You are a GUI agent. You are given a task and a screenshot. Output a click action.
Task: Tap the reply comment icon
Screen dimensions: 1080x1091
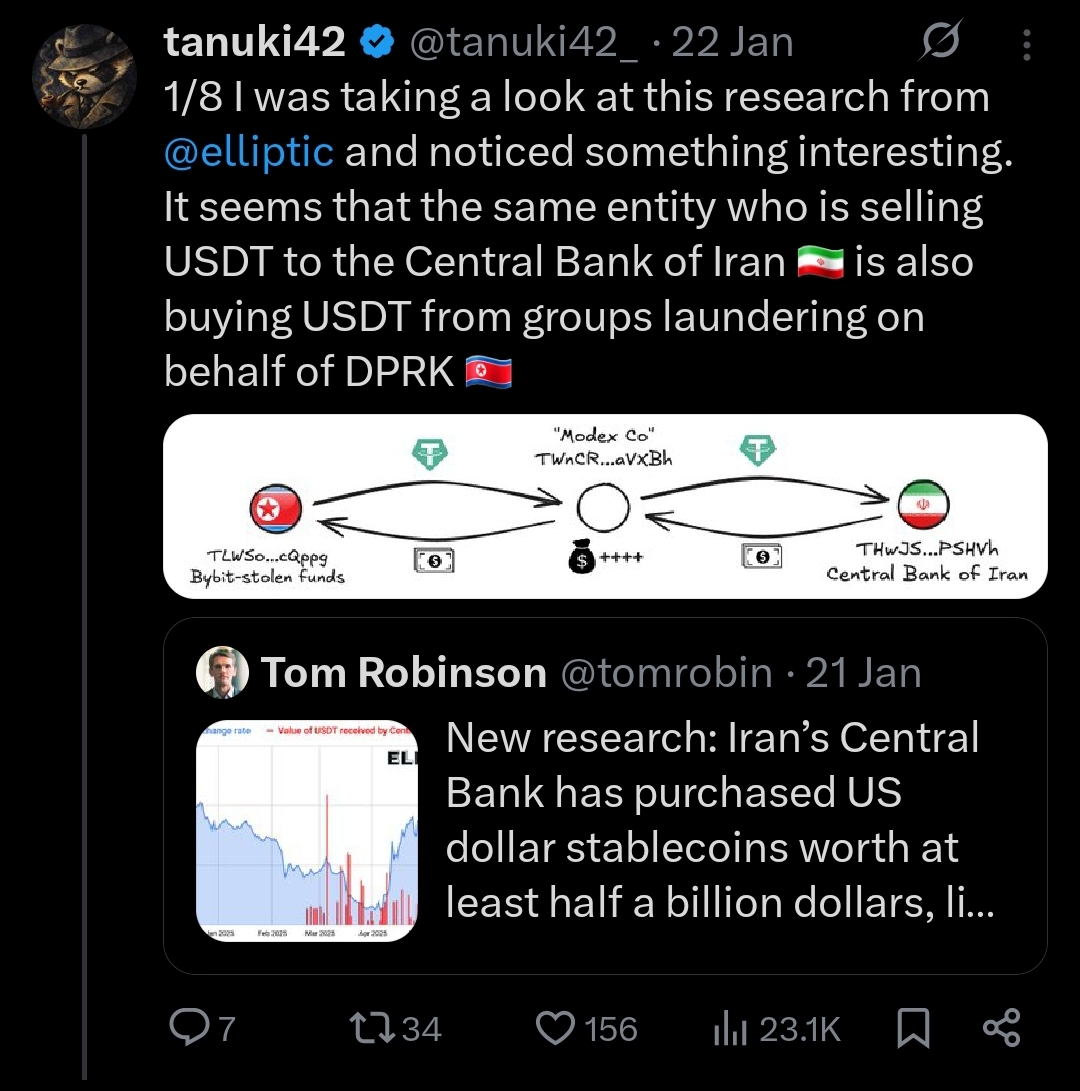[187, 1029]
